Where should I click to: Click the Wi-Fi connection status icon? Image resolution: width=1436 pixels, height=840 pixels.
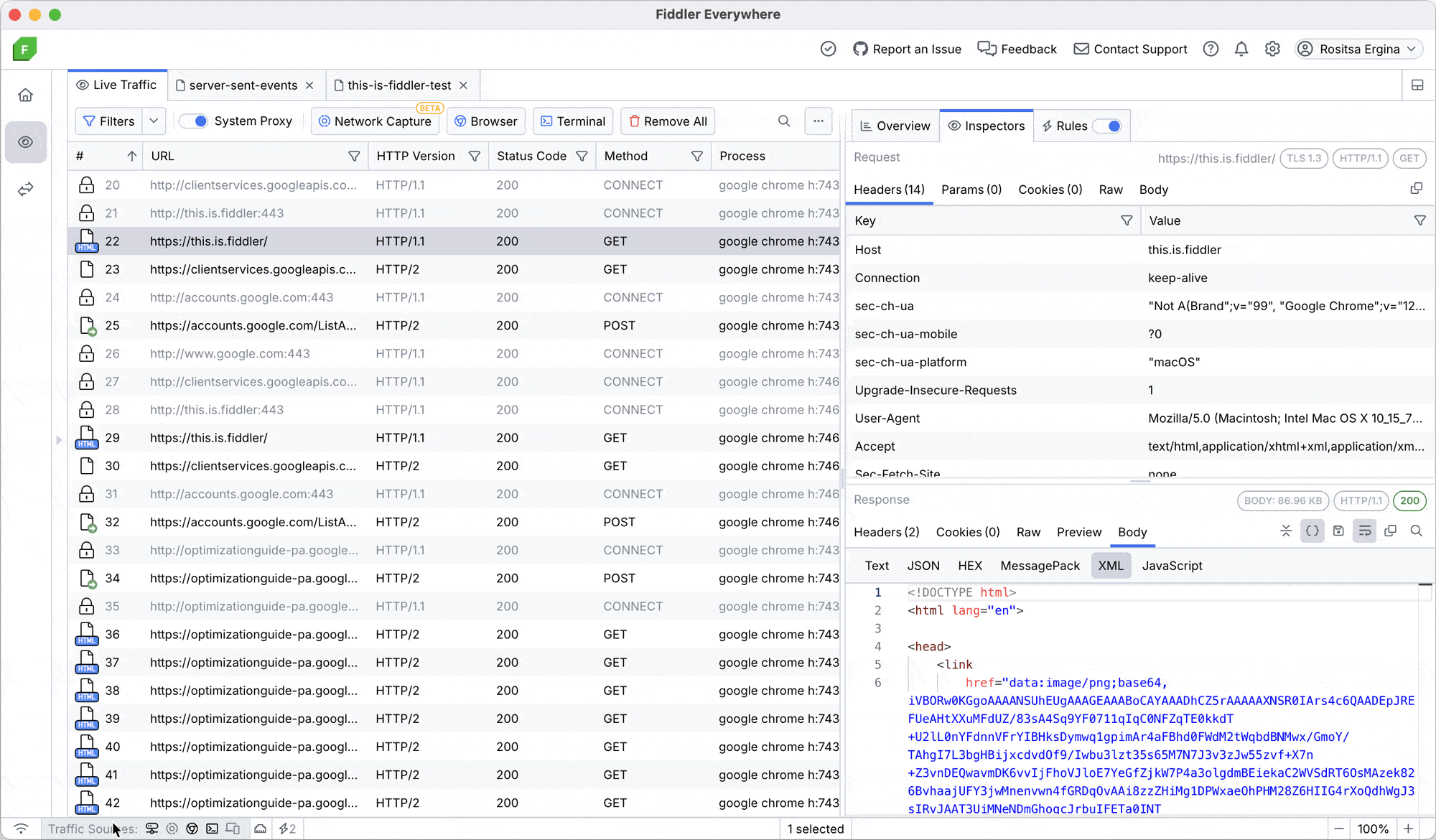pyautogui.click(x=21, y=829)
